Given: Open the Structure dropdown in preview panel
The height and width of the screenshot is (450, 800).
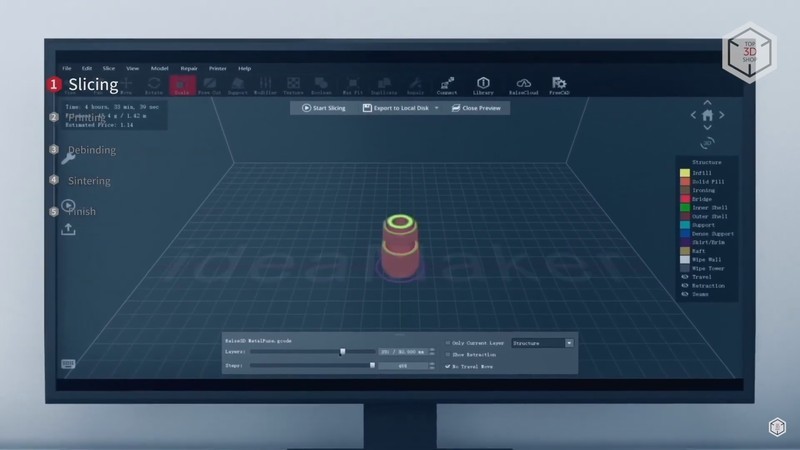Looking at the screenshot, I should coord(569,342).
